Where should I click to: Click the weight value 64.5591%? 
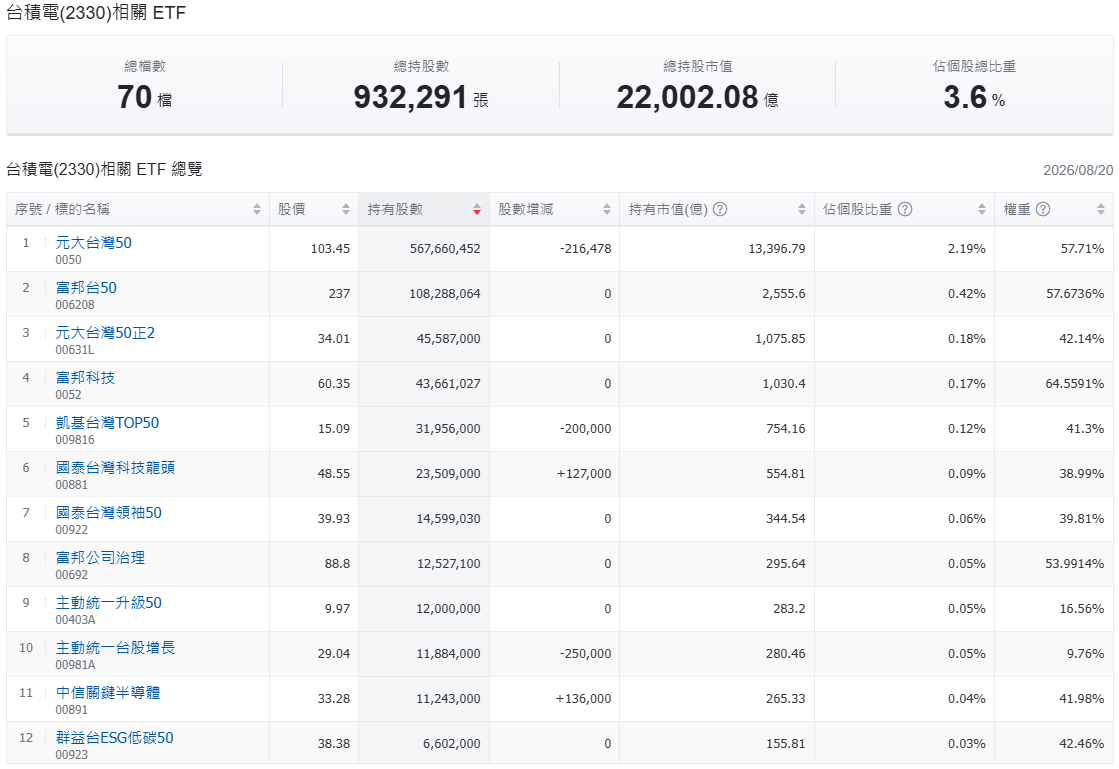click(1075, 383)
